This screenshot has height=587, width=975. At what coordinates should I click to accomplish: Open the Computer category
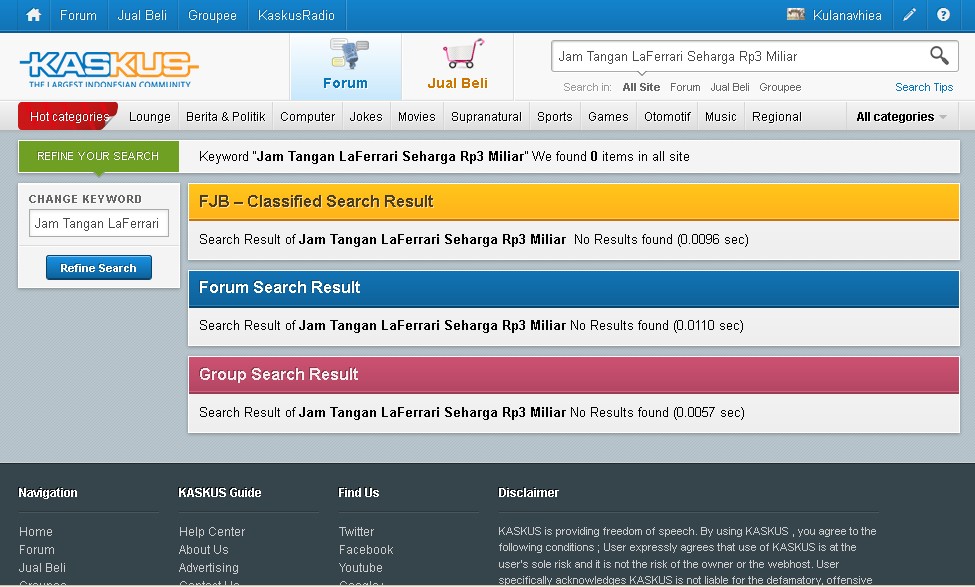click(307, 116)
